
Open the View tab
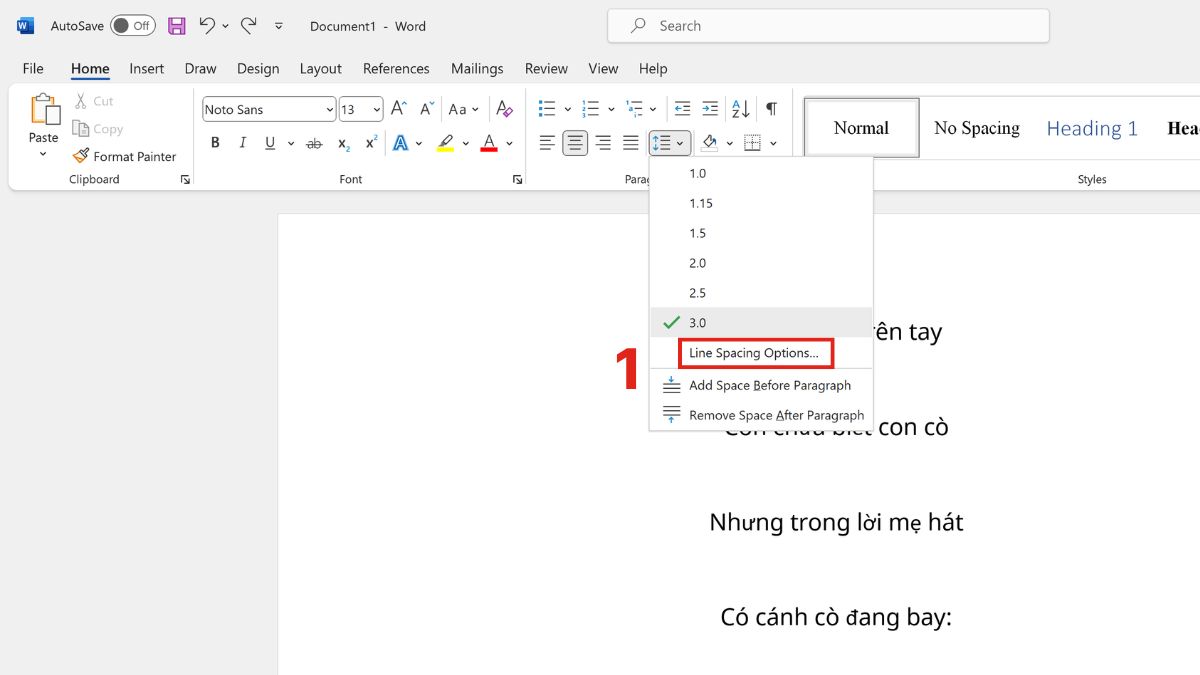[x=603, y=68]
